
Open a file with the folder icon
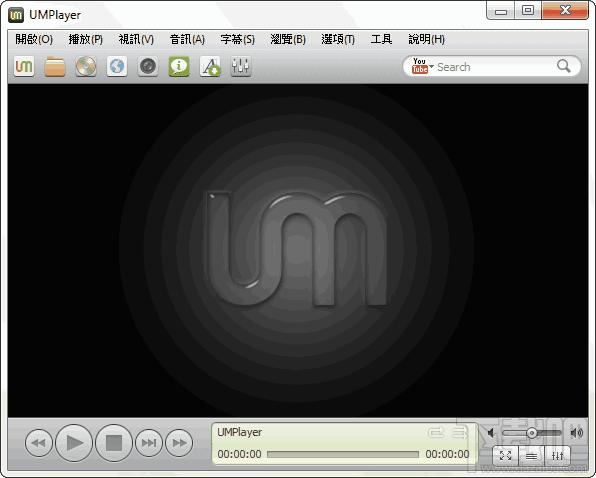pyautogui.click(x=55, y=66)
